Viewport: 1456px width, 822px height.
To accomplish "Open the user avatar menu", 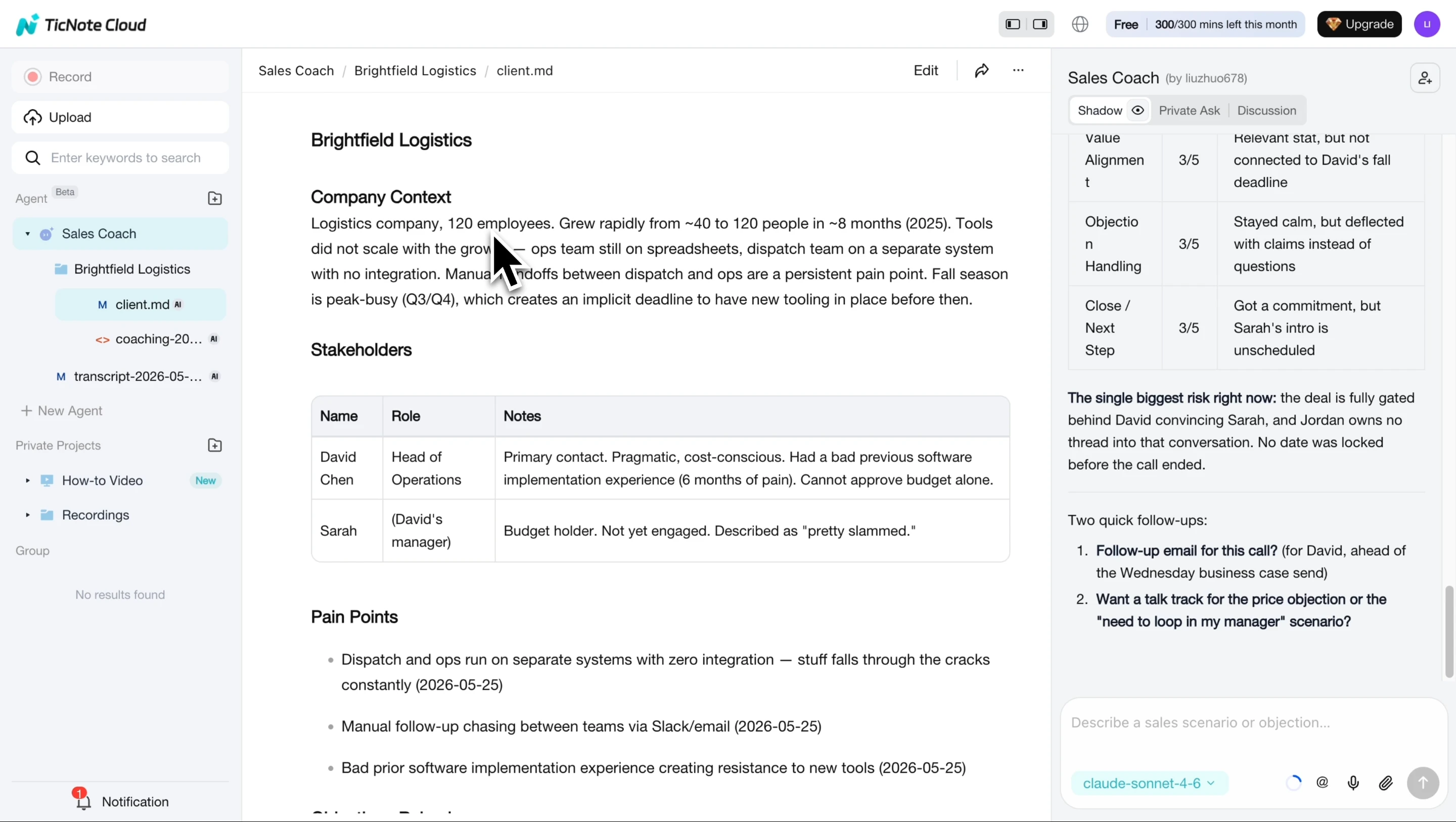I will [x=1427, y=24].
